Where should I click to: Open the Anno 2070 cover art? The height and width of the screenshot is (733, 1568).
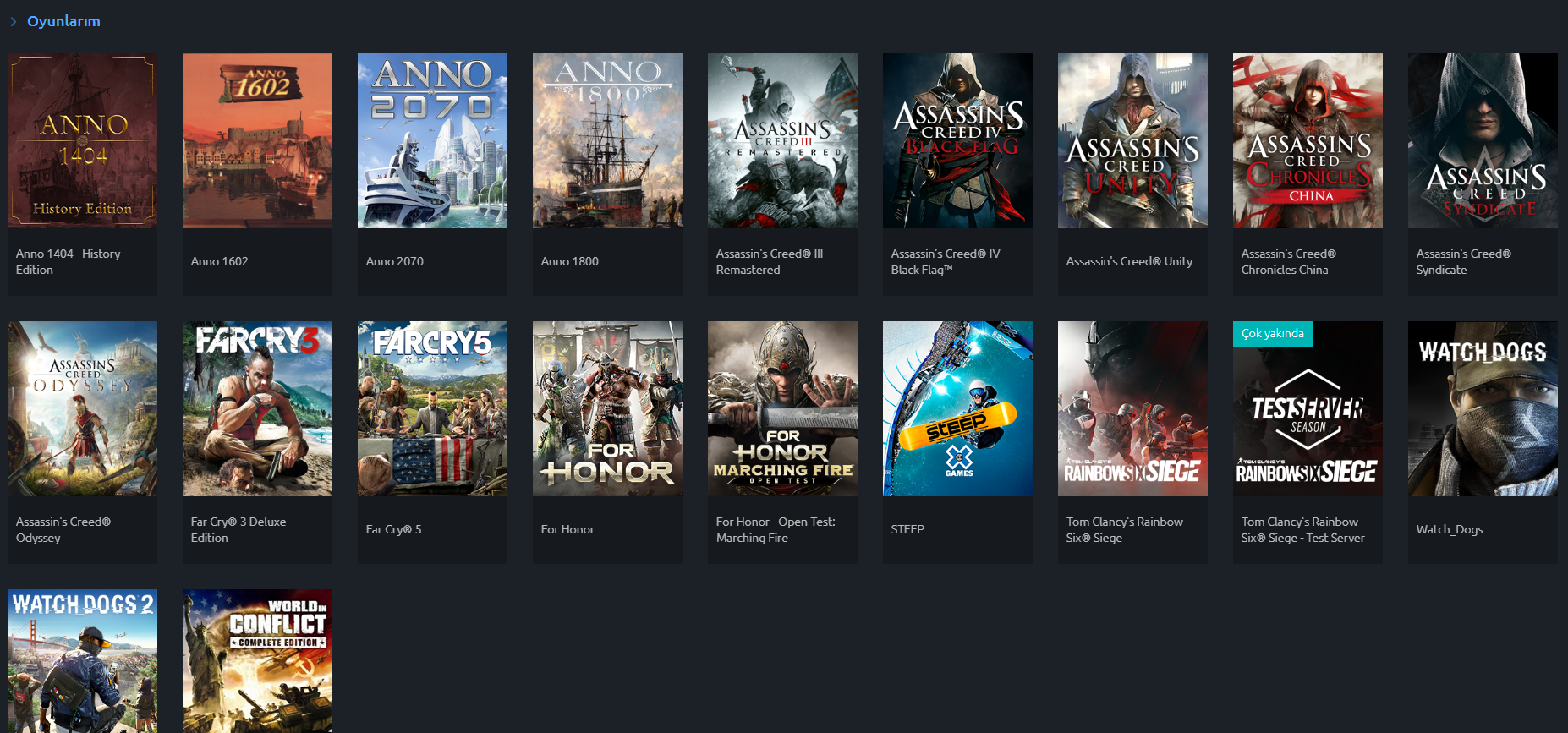(x=432, y=140)
